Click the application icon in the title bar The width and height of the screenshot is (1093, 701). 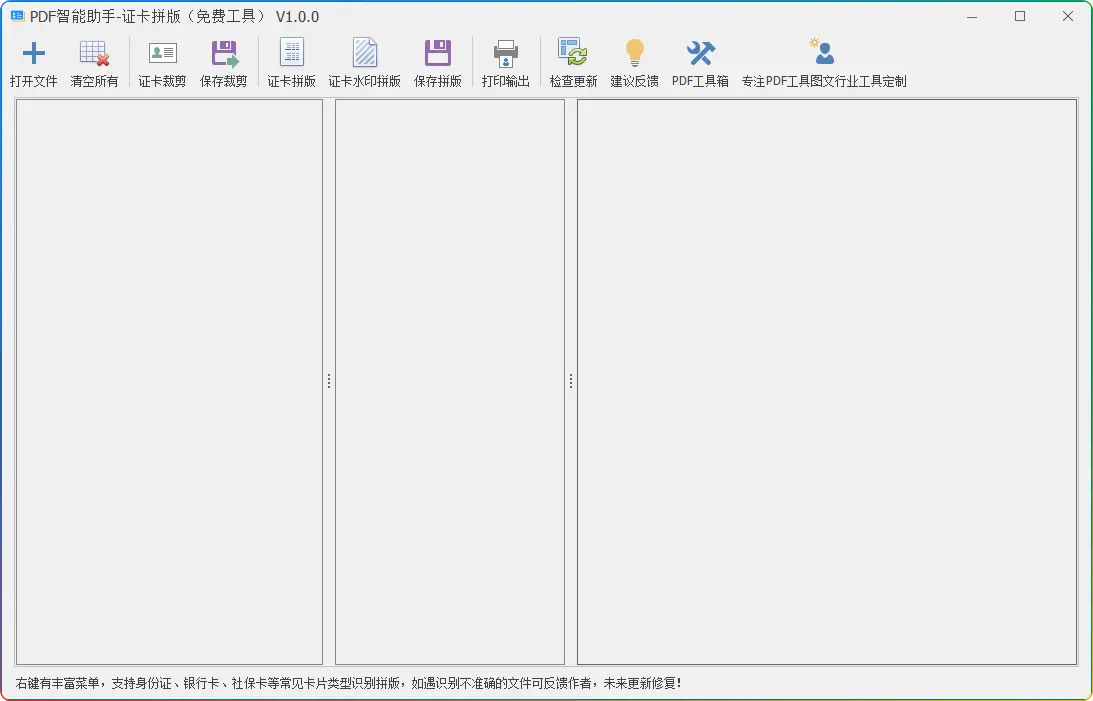click(17, 16)
